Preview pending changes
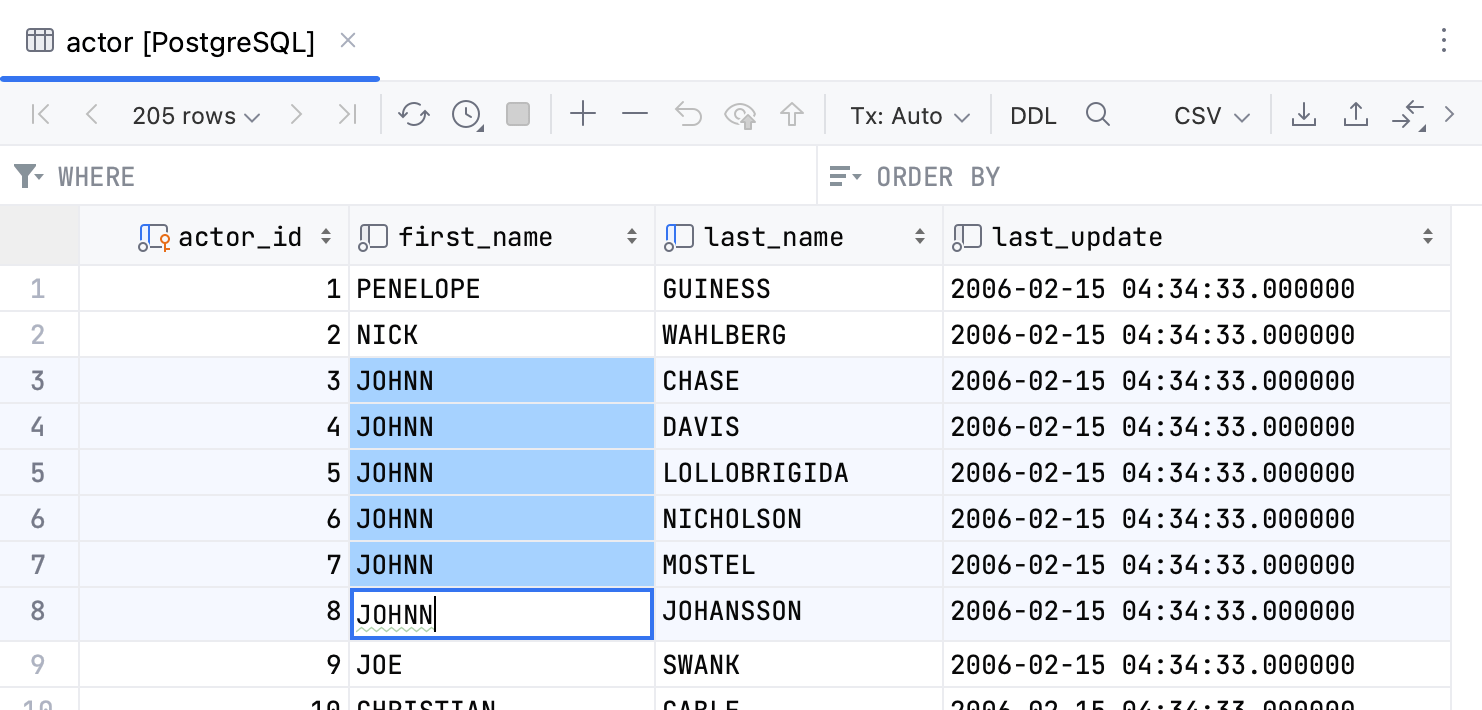1482x710 pixels. [x=740, y=114]
